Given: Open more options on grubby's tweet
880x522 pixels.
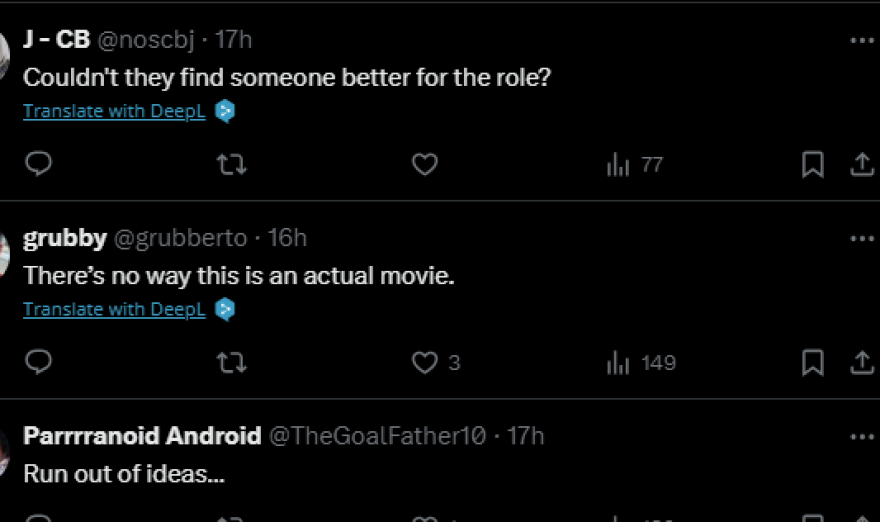Looking at the screenshot, I should click(x=862, y=239).
